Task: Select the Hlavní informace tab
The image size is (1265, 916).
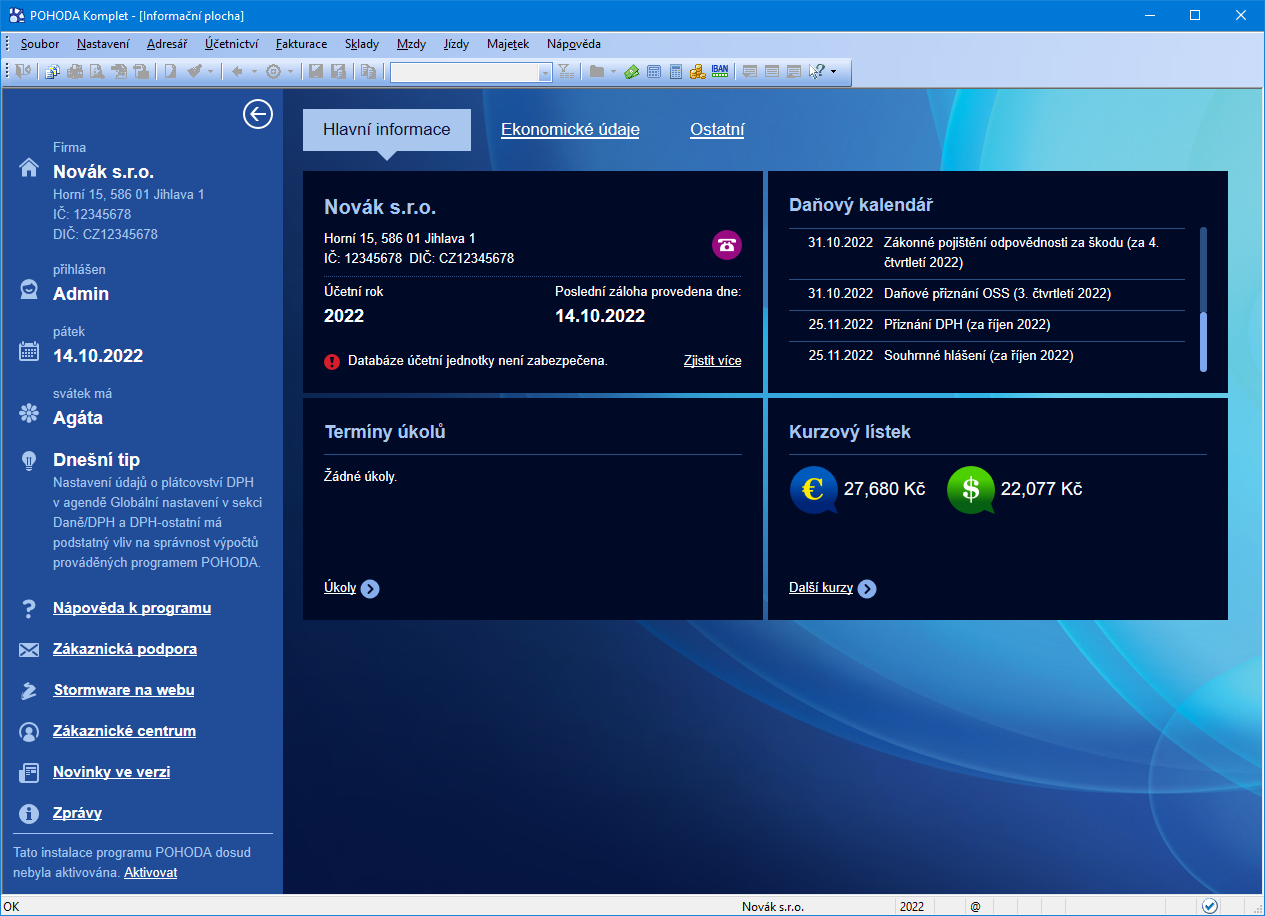Action: tap(387, 130)
